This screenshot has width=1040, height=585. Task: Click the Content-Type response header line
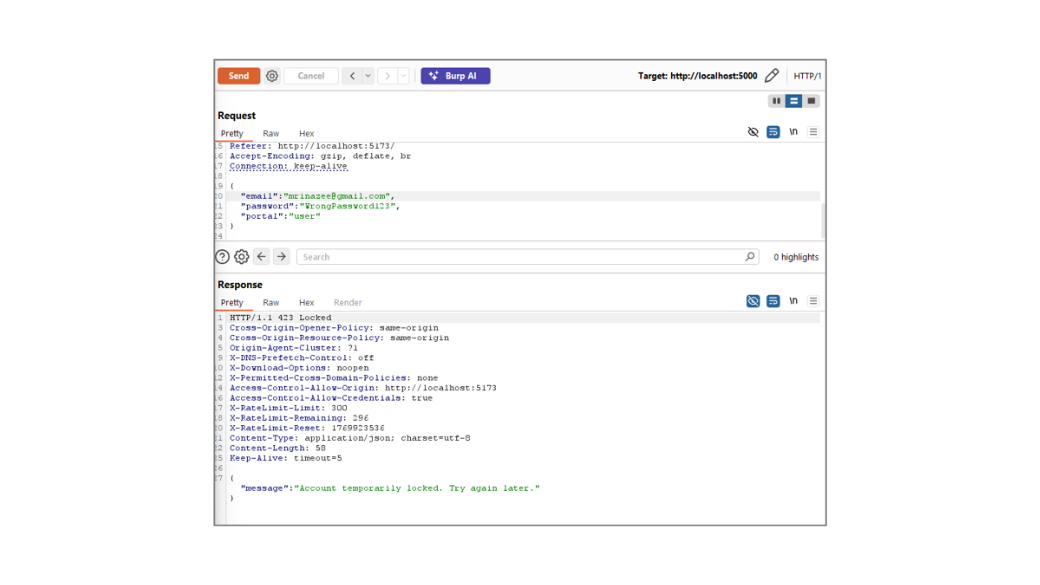click(x=350, y=438)
